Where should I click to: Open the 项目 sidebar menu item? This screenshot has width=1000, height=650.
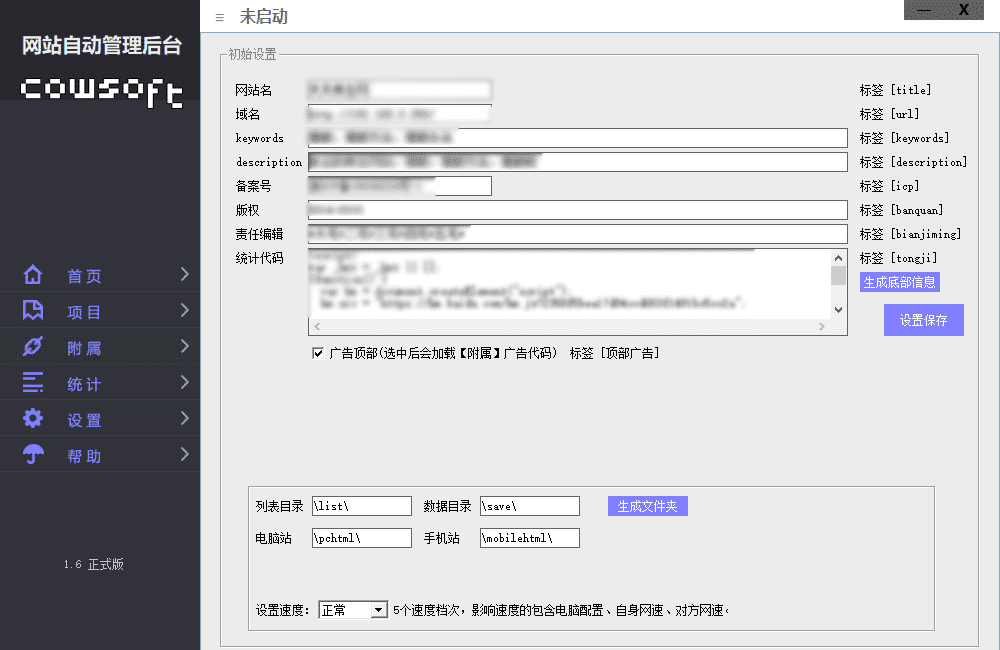[85, 312]
